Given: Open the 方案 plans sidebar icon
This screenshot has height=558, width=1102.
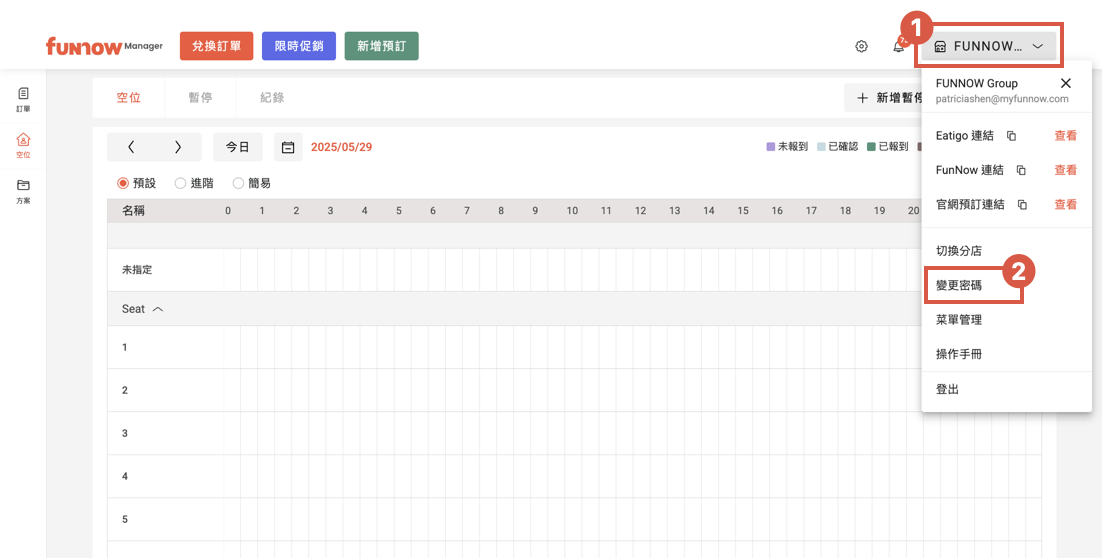Looking at the screenshot, I should click(x=23, y=191).
